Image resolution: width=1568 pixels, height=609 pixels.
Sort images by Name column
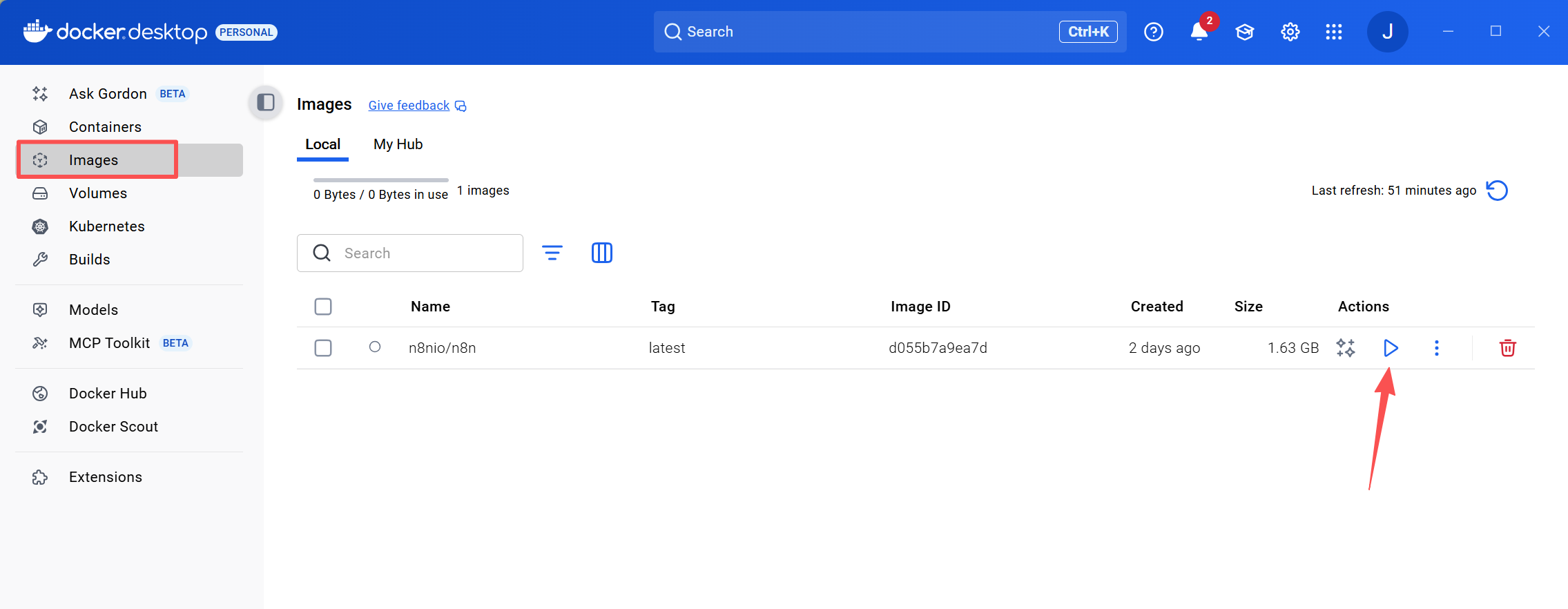430,307
